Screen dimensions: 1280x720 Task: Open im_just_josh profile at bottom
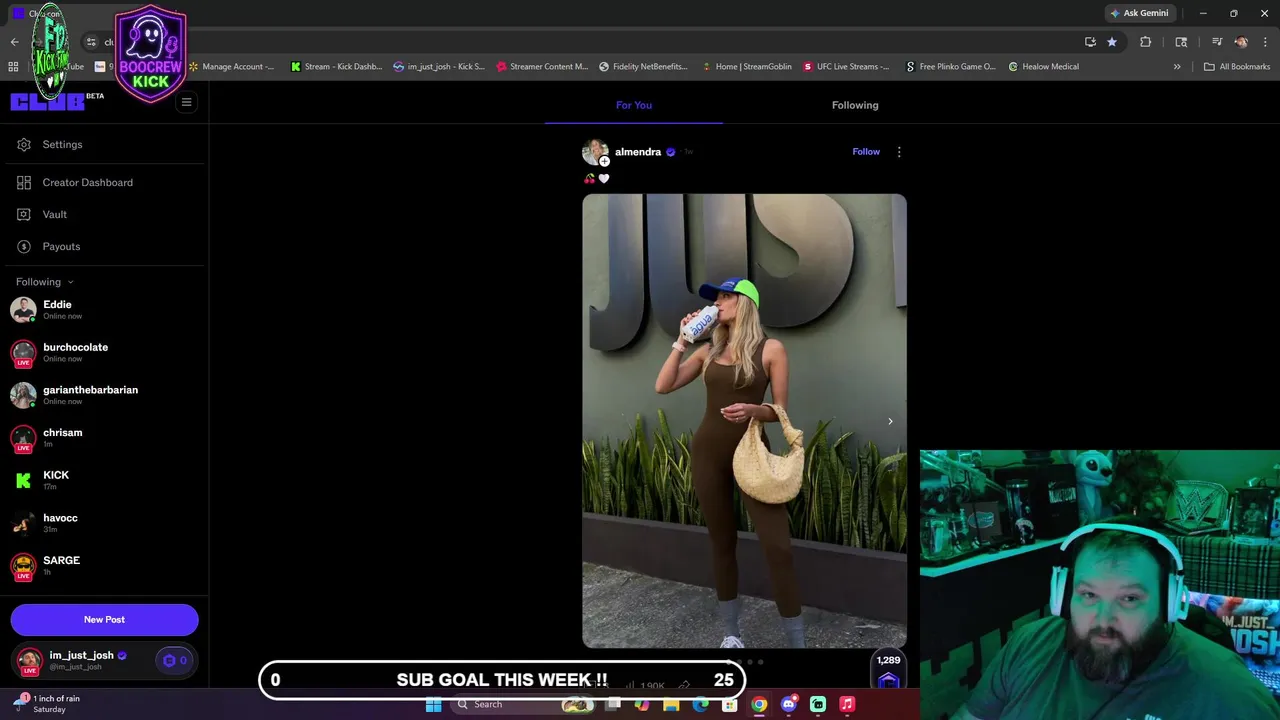coord(80,661)
